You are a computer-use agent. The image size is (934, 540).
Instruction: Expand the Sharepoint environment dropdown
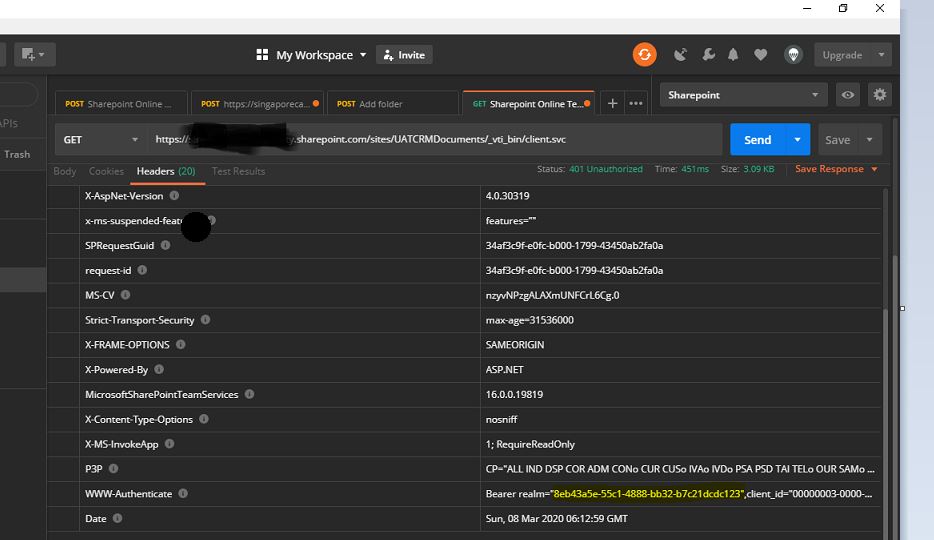[x=743, y=95]
